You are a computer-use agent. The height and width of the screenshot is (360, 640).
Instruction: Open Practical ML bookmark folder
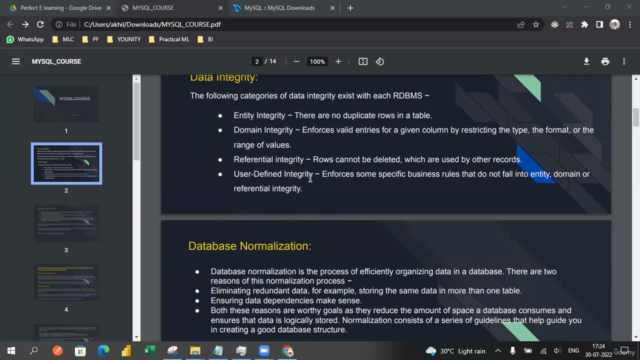coord(169,39)
